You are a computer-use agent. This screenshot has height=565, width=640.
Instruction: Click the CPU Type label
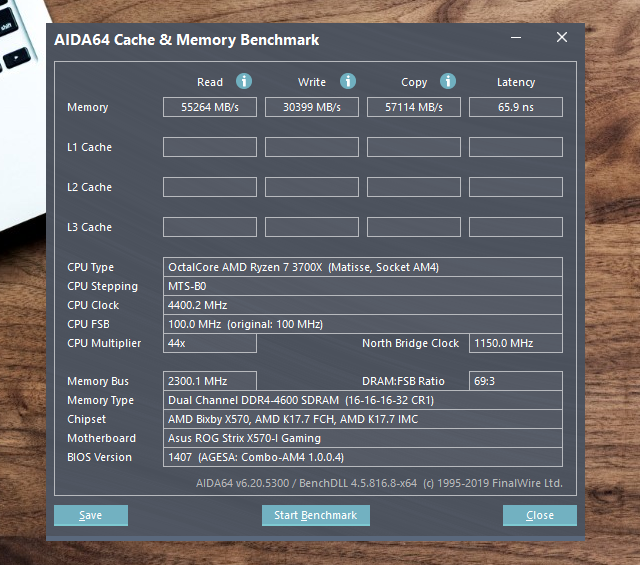coord(91,267)
